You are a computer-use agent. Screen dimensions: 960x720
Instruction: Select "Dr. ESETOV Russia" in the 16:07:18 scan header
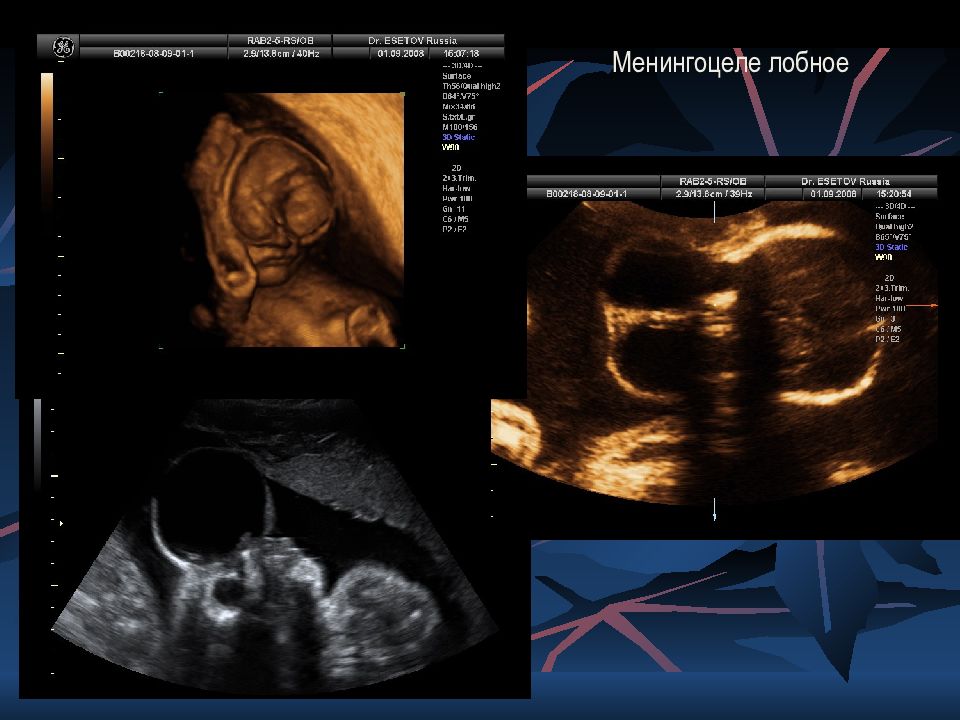412,40
